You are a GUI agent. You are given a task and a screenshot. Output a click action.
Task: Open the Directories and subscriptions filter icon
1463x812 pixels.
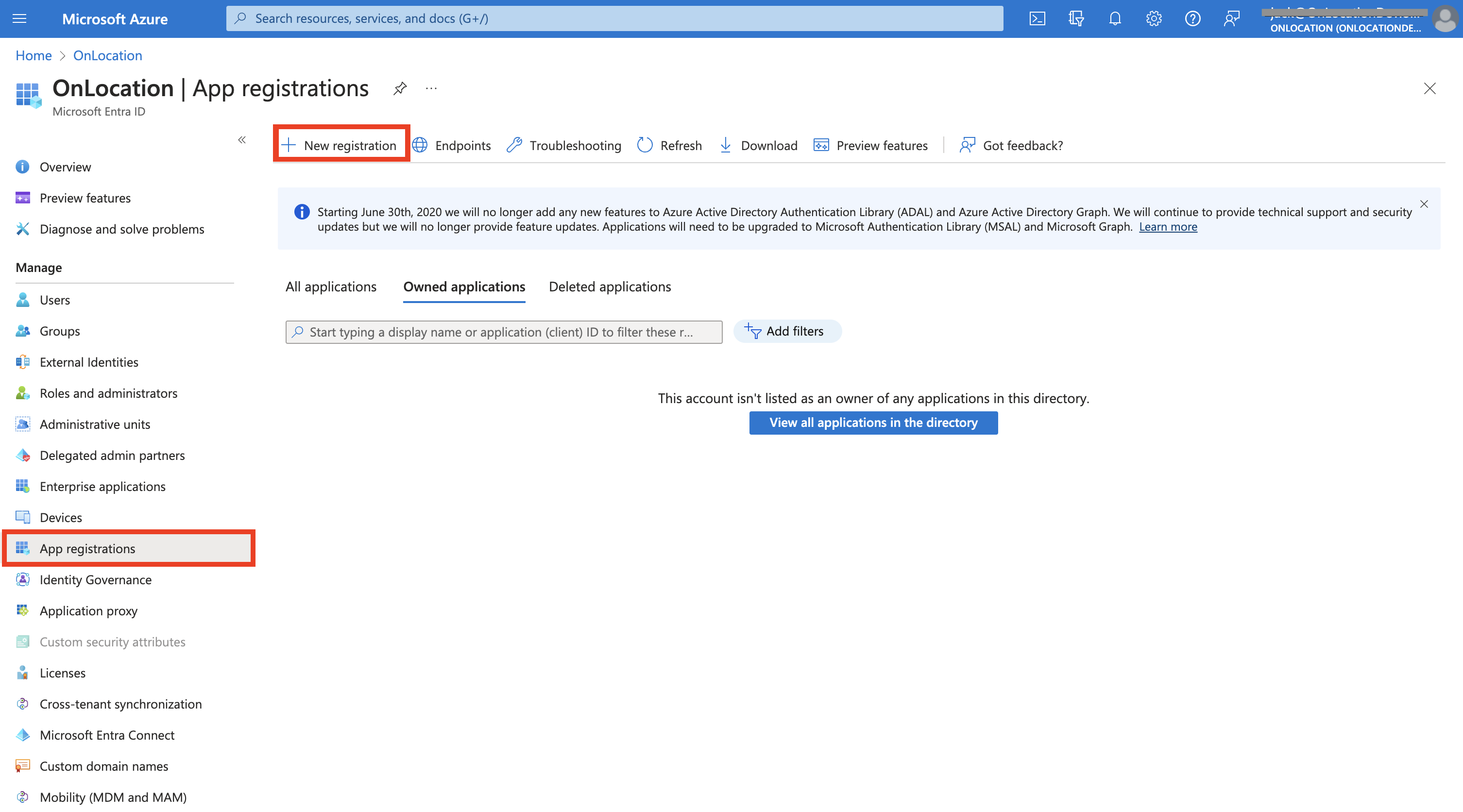1076,19
